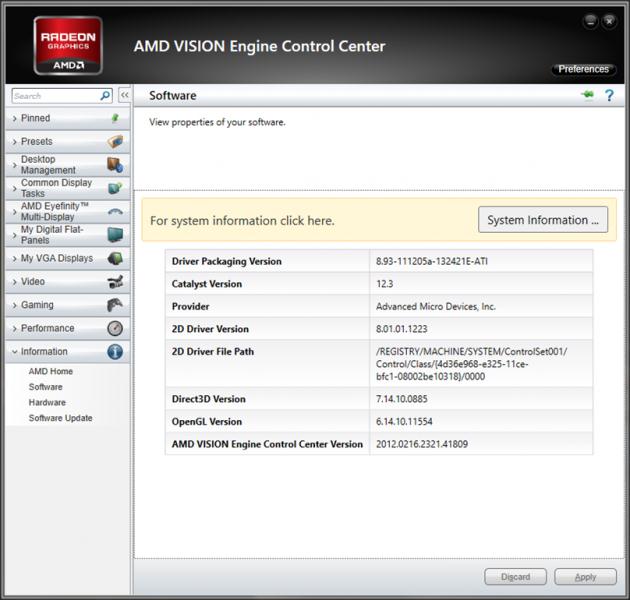Click the Gaming controller icon
Image resolution: width=630 pixels, height=600 pixels.
click(115, 305)
